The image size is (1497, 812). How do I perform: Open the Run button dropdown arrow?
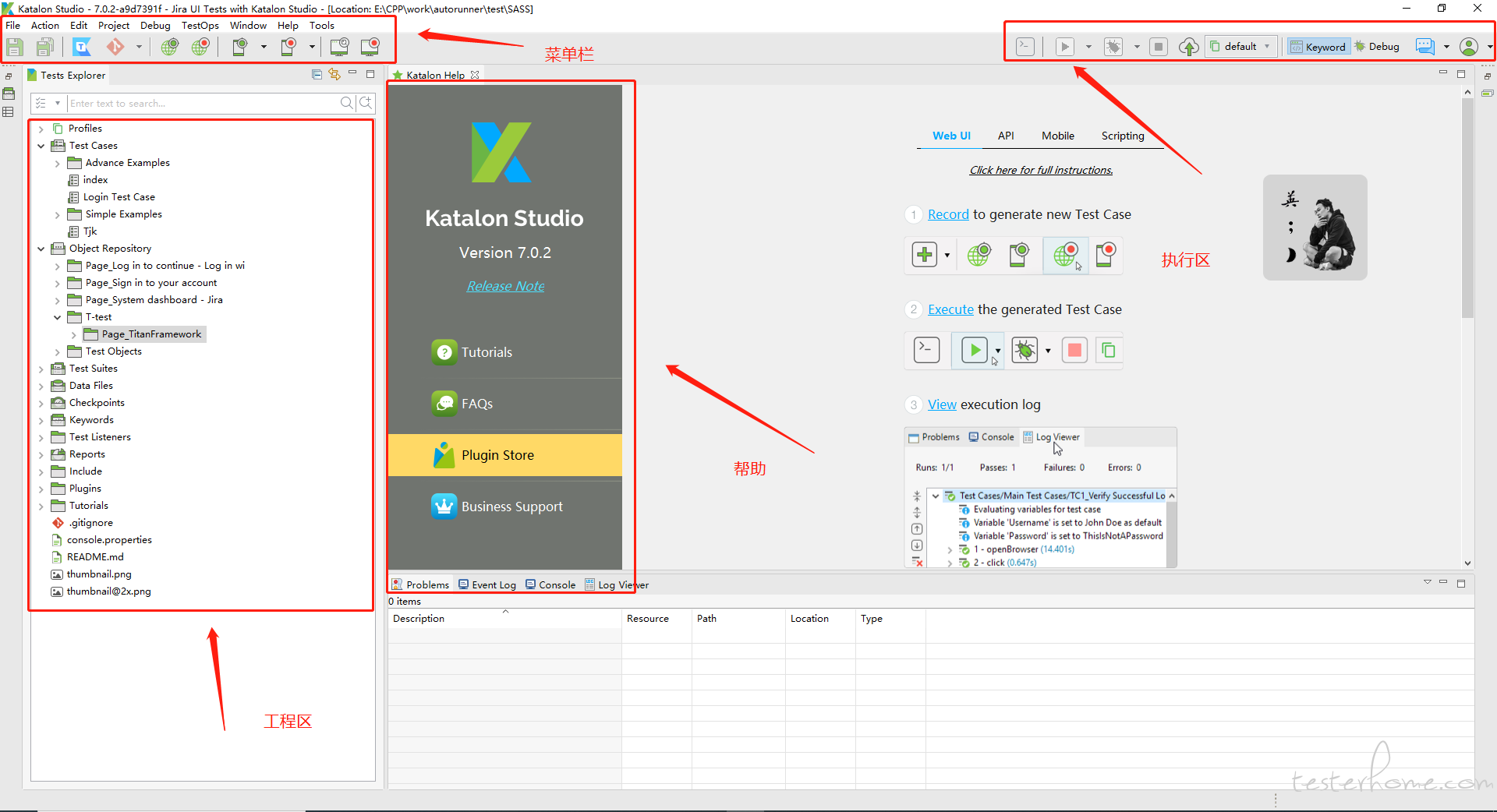1088,48
